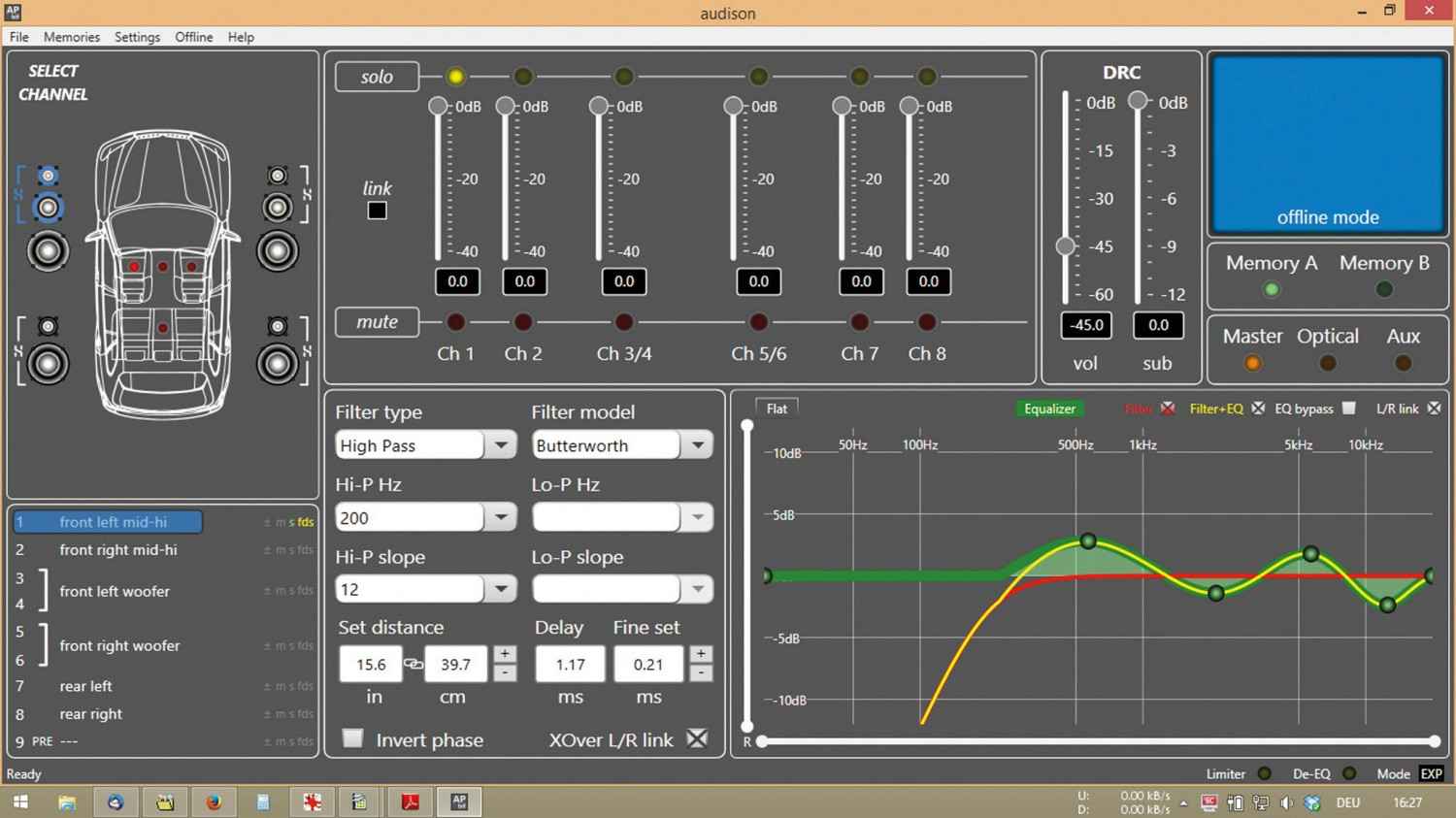Image resolution: width=1456 pixels, height=818 pixels.
Task: Toggle the Filter+EQ curve checkbox
Action: point(1258,409)
